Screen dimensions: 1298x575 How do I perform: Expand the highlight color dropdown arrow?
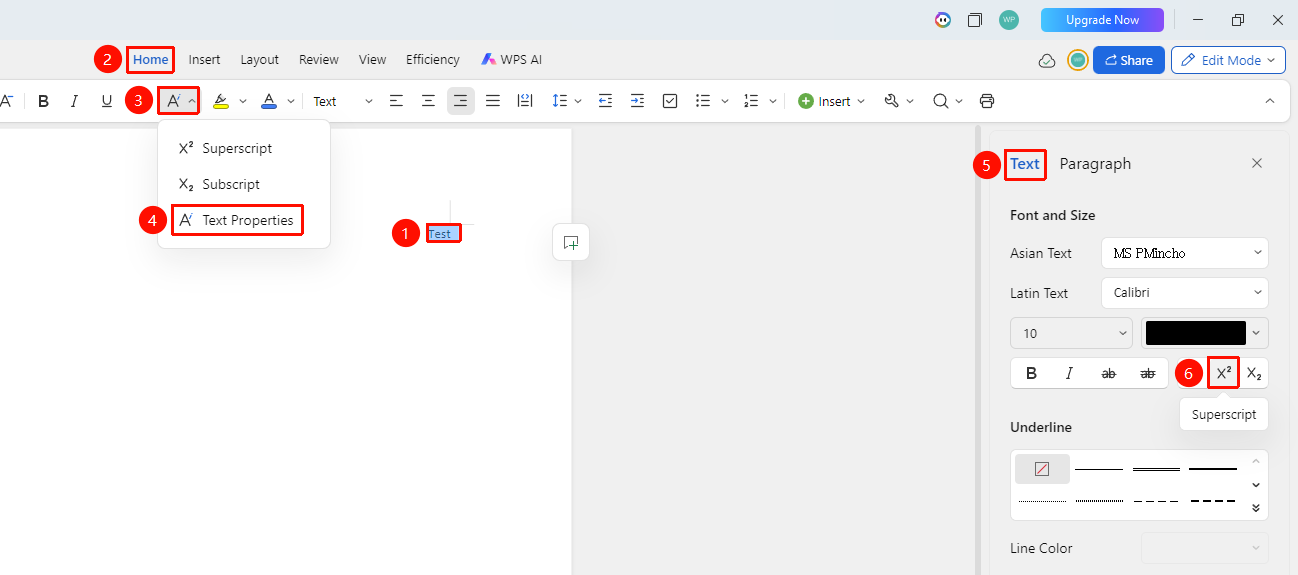pyautogui.click(x=243, y=101)
